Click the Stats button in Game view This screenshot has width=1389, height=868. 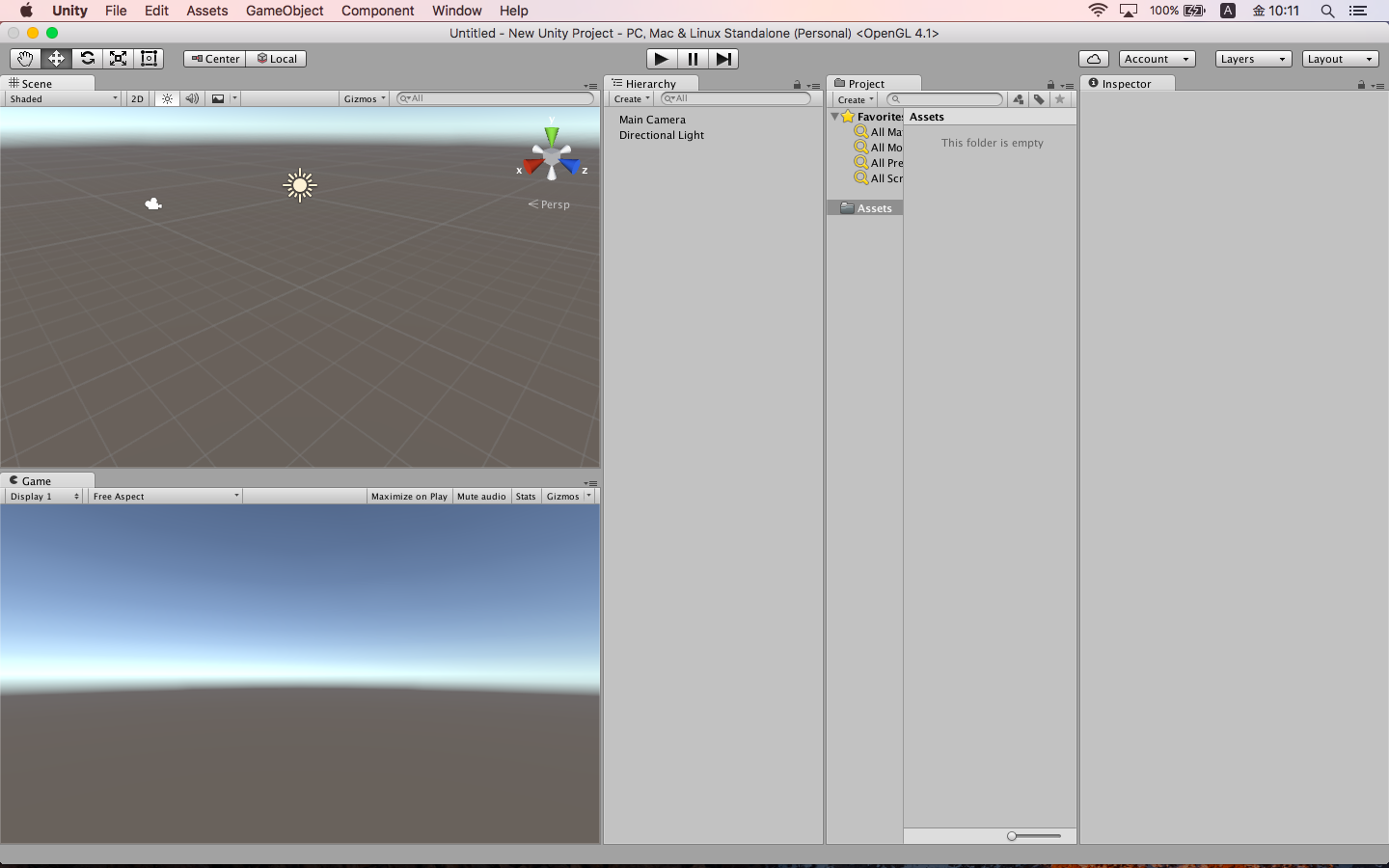click(x=526, y=496)
